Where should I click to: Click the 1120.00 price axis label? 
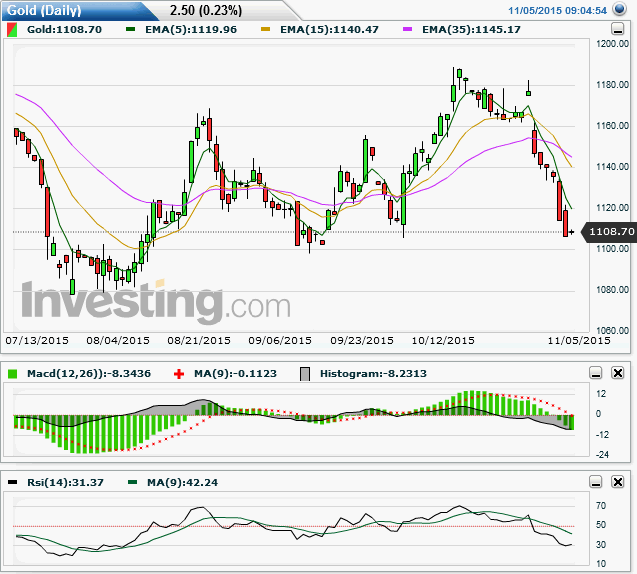[613, 208]
